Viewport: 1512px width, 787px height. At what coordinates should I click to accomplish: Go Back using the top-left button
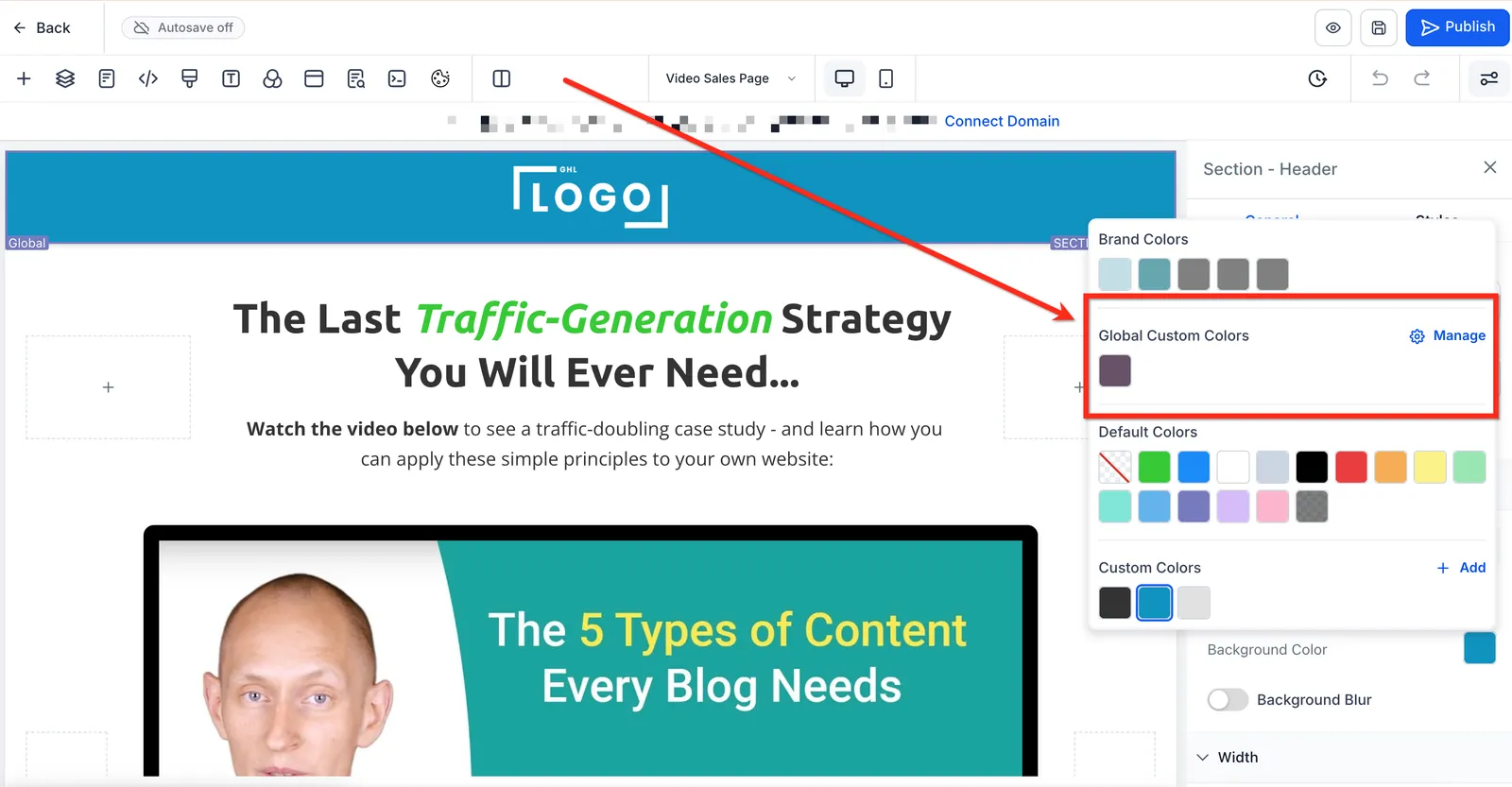click(x=42, y=27)
